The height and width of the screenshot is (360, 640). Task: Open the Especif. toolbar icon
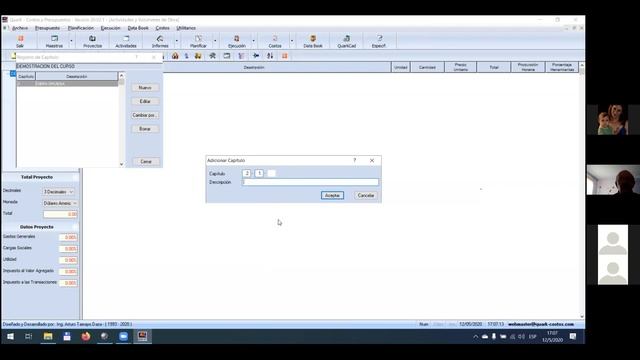379,41
